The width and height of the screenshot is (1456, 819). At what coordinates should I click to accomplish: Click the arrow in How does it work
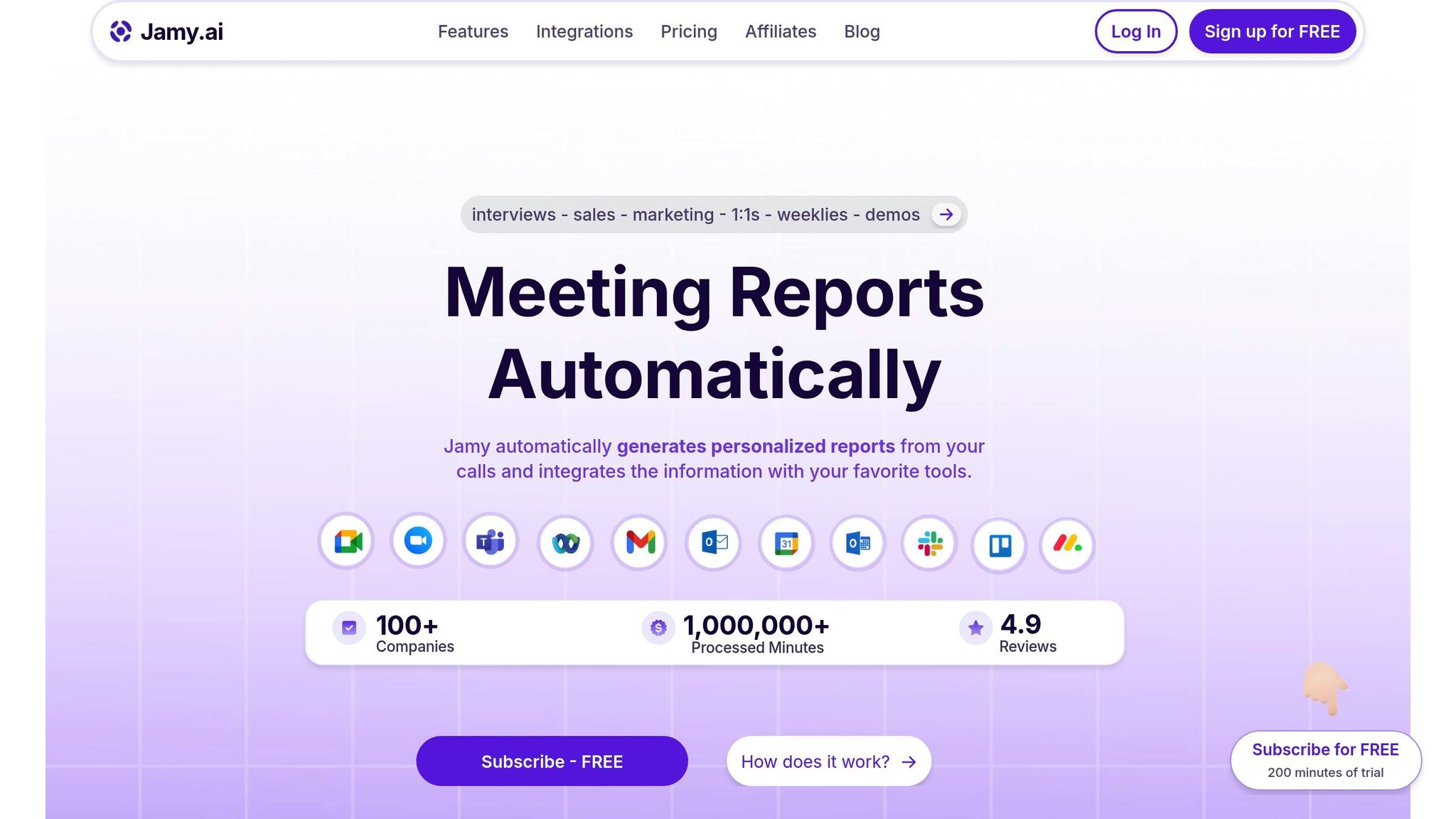[909, 762]
